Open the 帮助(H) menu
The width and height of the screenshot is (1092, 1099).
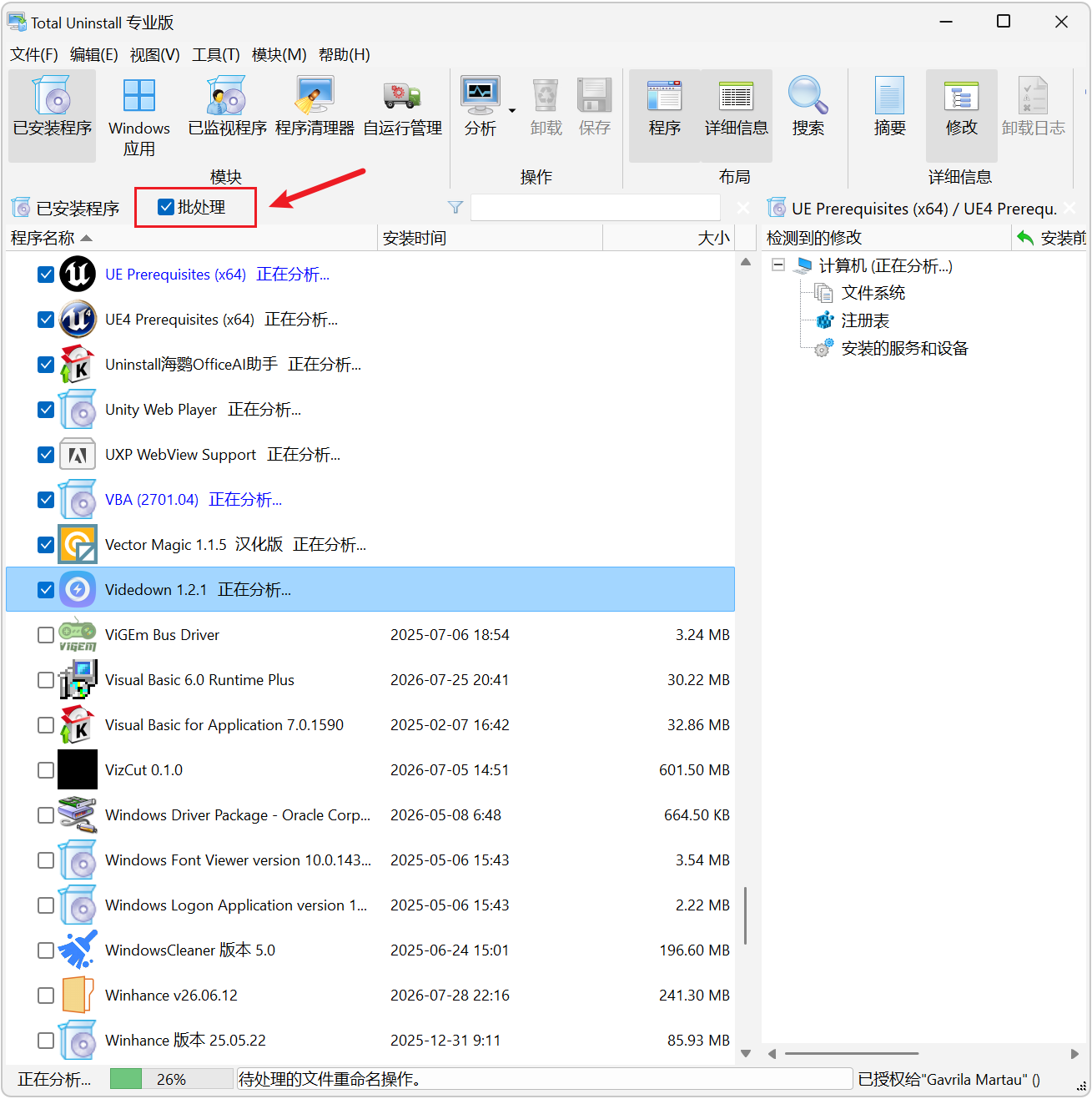click(345, 54)
